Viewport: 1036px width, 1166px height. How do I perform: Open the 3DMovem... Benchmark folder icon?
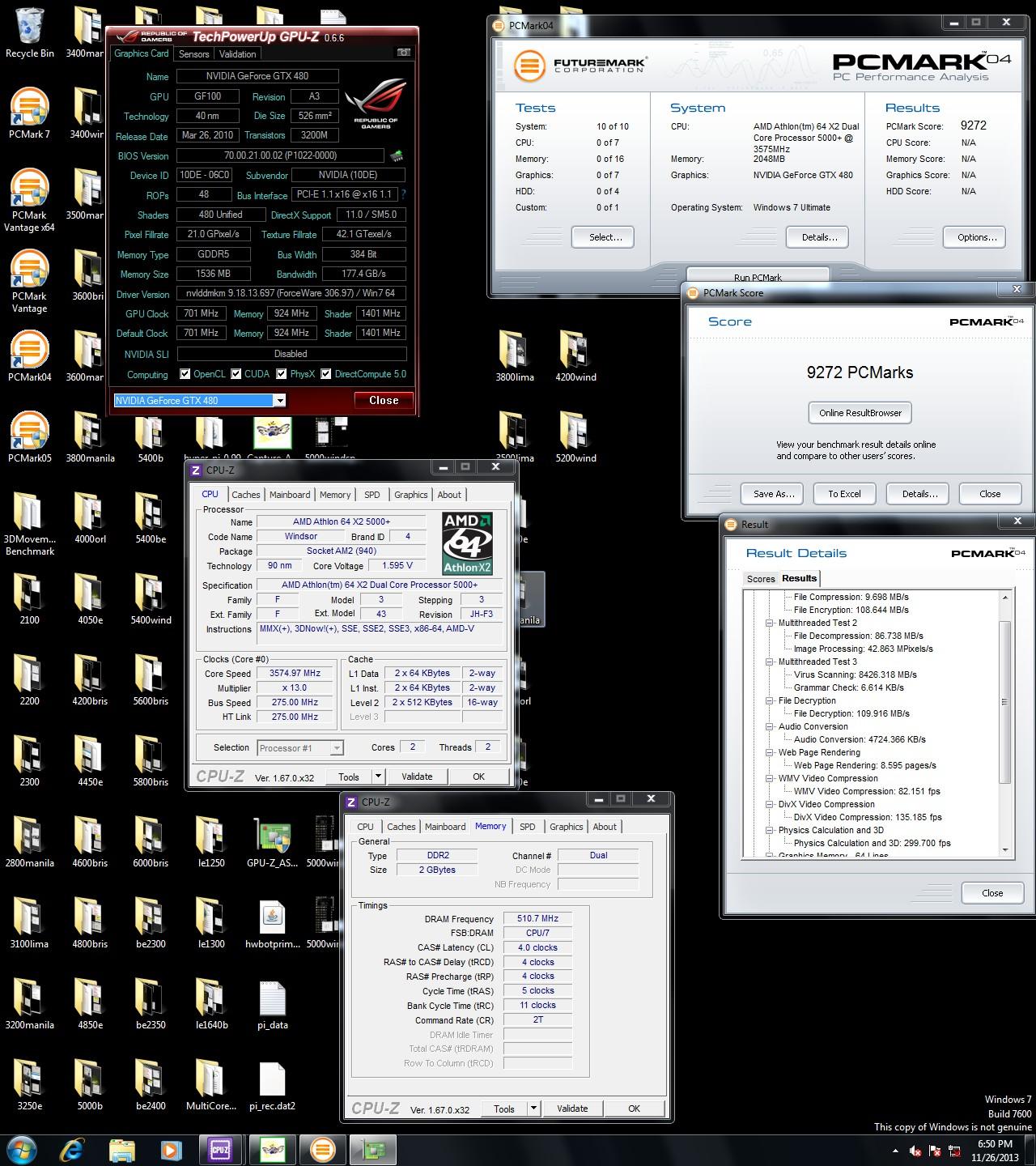[30, 524]
